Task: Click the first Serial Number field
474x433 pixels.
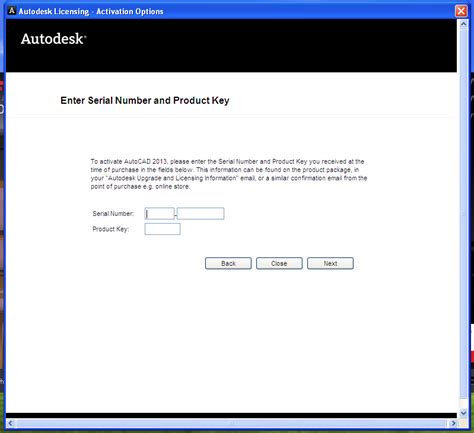Action: 159,213
